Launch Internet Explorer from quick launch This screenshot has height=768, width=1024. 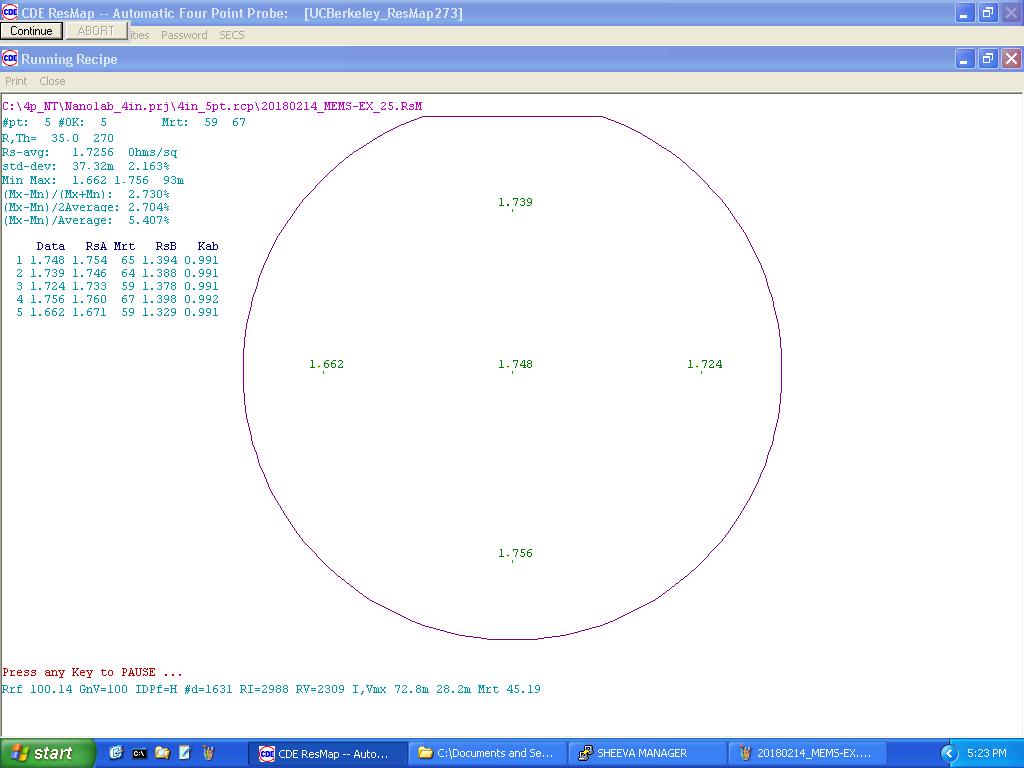coord(116,753)
